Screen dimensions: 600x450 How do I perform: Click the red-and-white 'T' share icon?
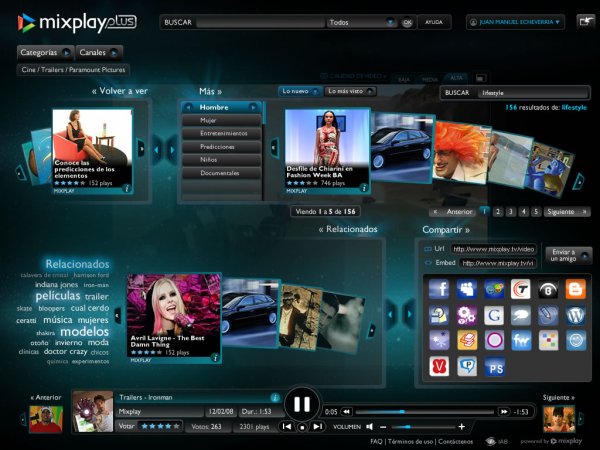[x=521, y=289]
